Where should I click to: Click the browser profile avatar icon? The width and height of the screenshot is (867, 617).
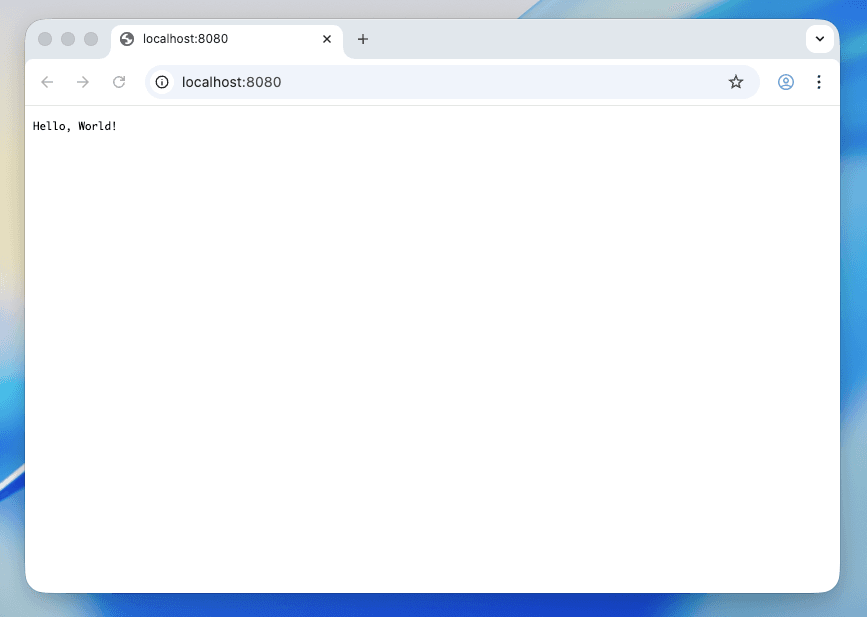[785, 82]
